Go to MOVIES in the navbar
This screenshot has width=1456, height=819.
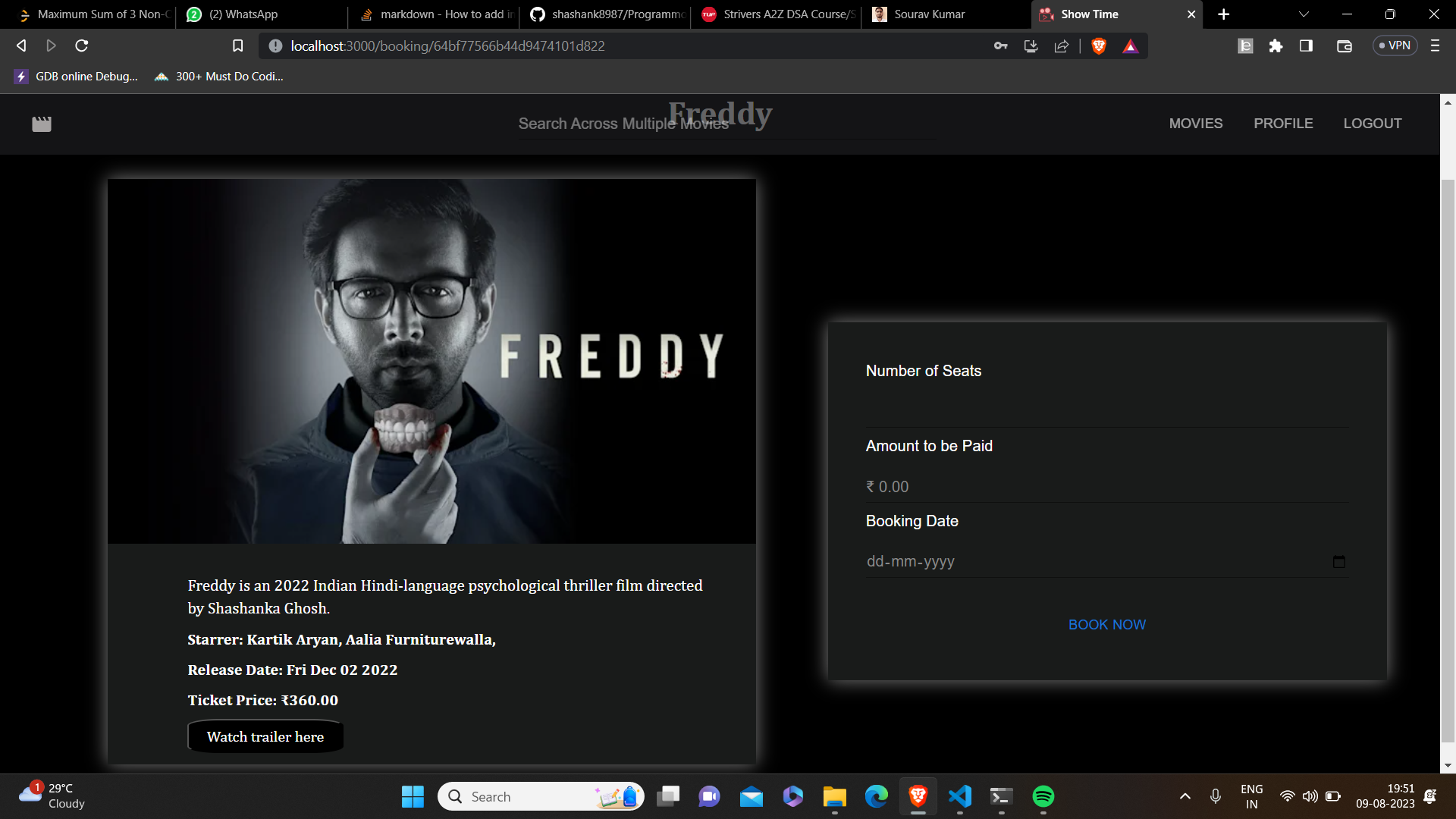click(1195, 124)
